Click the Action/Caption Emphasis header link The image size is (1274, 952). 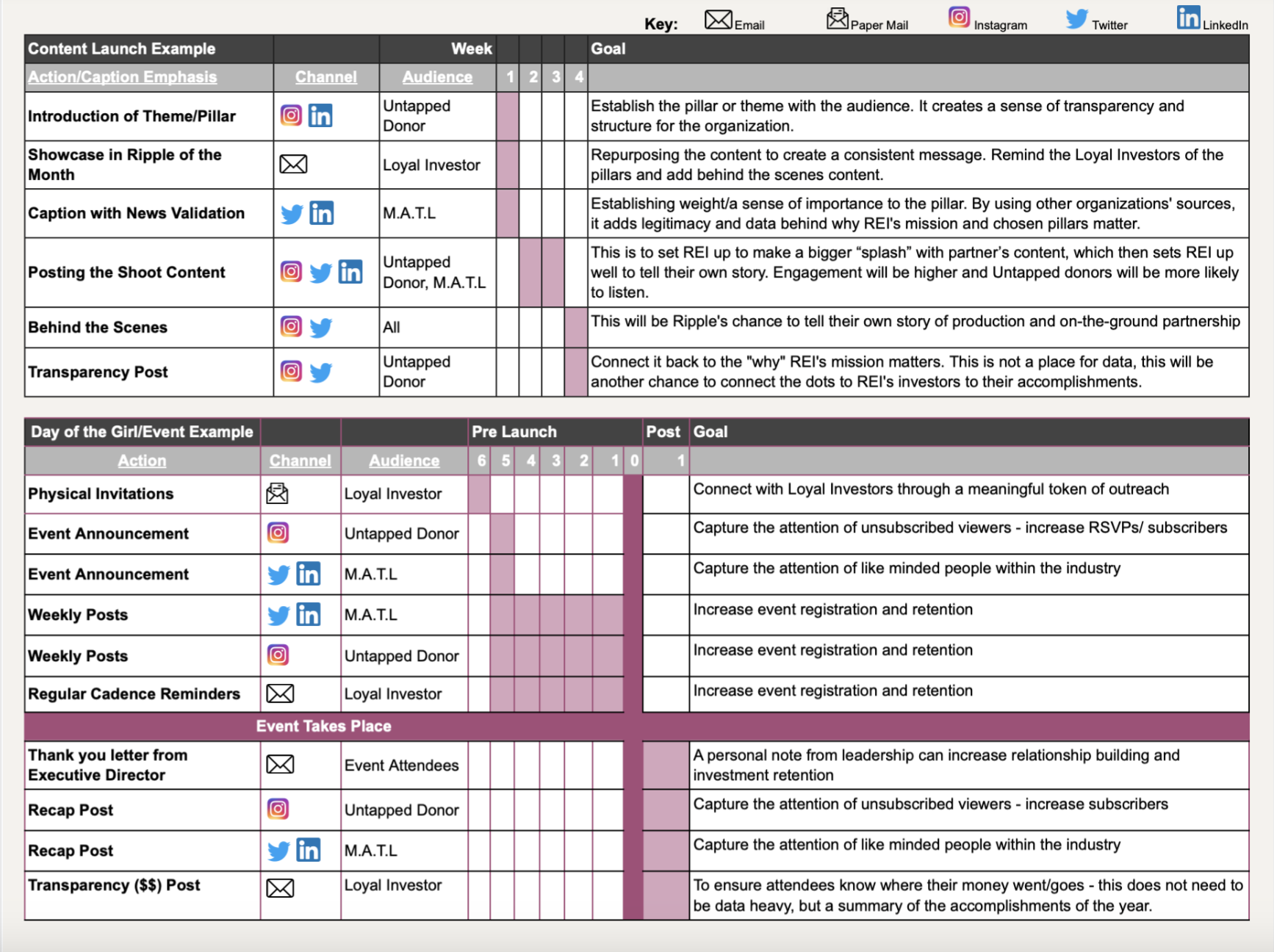coord(123,76)
